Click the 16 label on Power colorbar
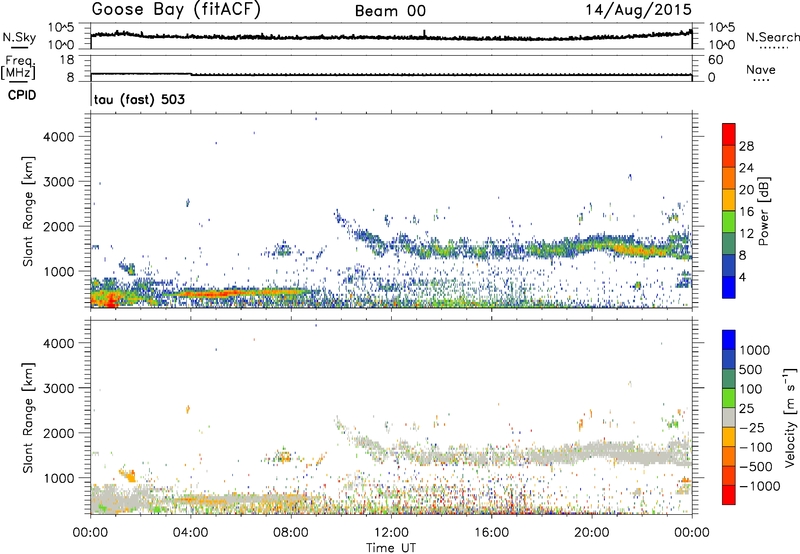This screenshot has width=800, height=554. click(746, 212)
